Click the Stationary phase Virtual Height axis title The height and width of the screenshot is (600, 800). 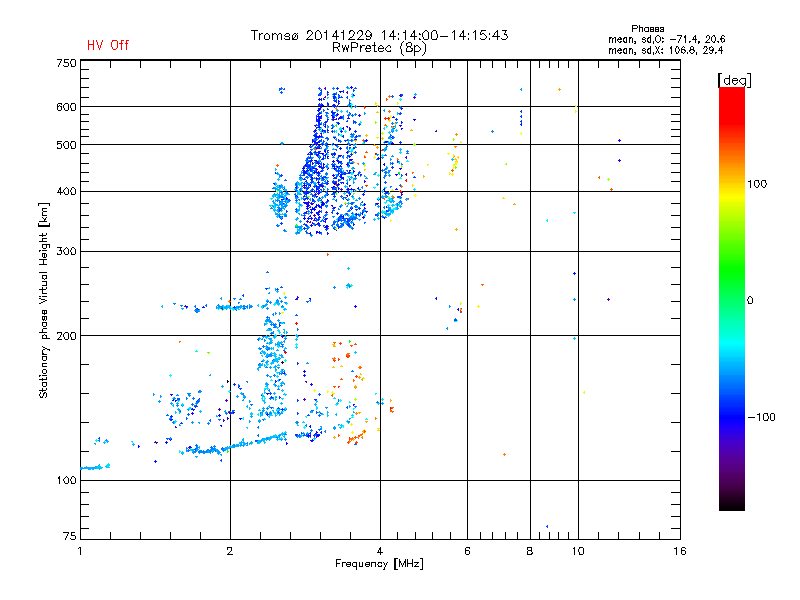coord(44,301)
